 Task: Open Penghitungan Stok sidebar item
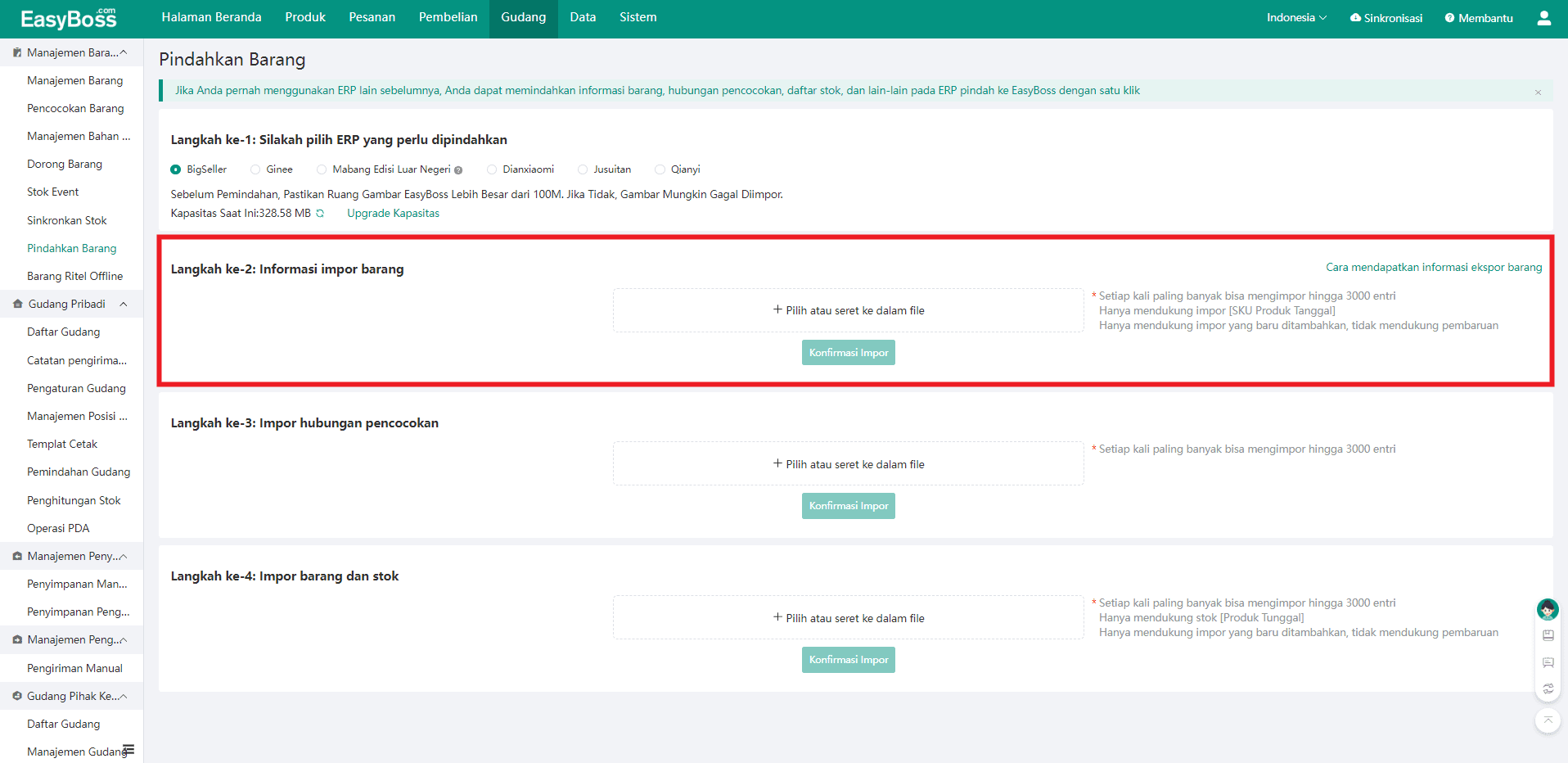coord(74,500)
